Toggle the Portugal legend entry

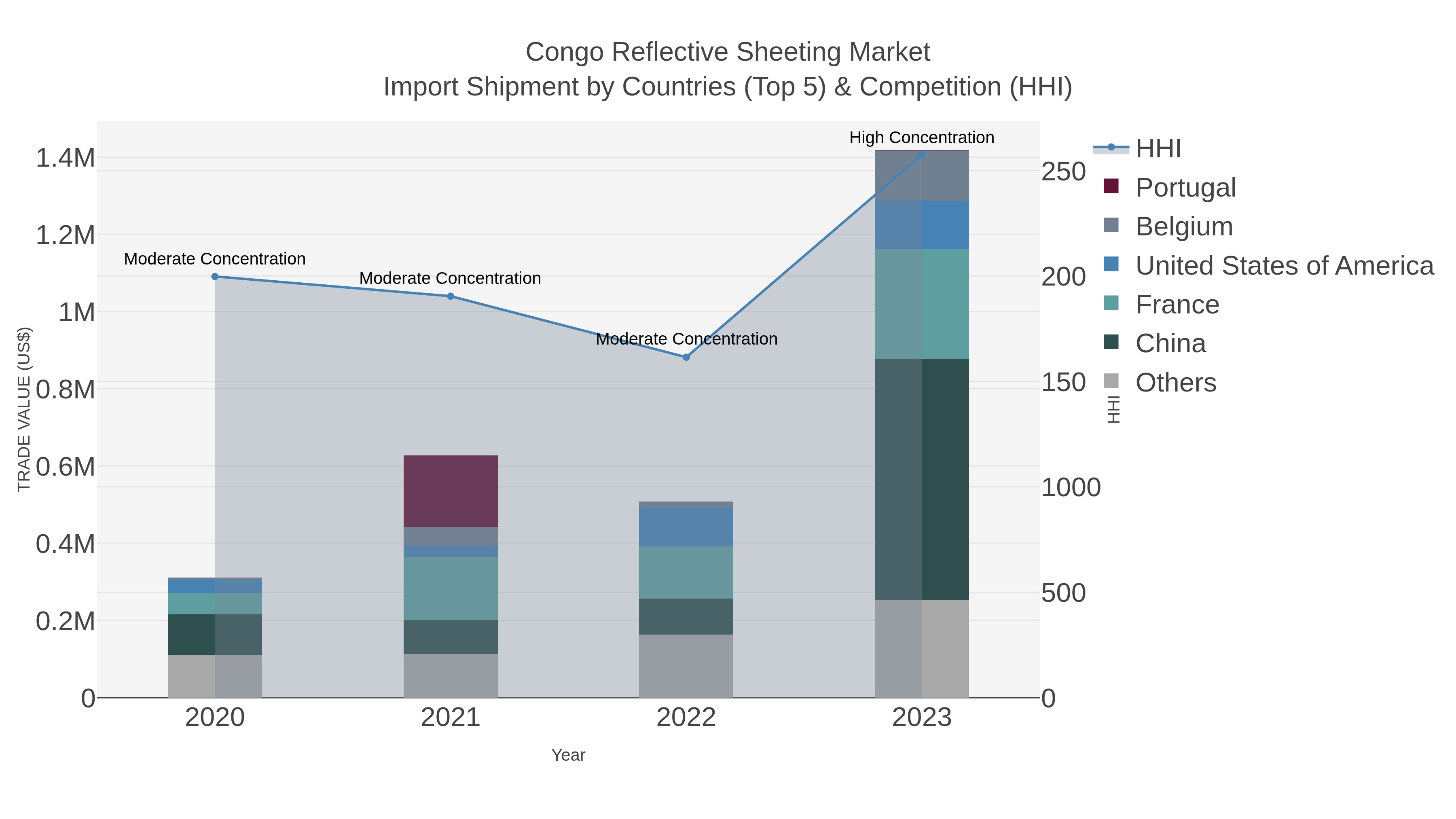(1169, 187)
